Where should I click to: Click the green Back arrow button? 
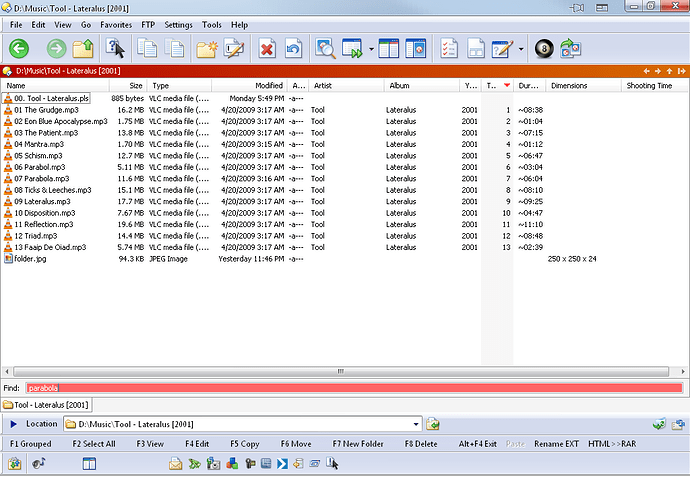point(19,48)
